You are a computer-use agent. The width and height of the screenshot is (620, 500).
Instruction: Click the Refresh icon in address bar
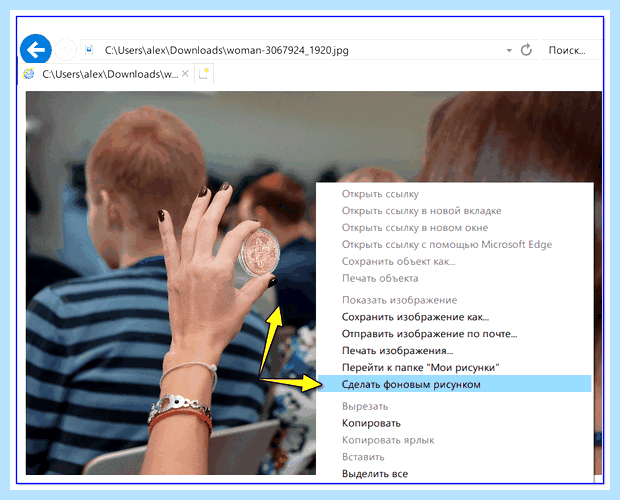tap(526, 50)
